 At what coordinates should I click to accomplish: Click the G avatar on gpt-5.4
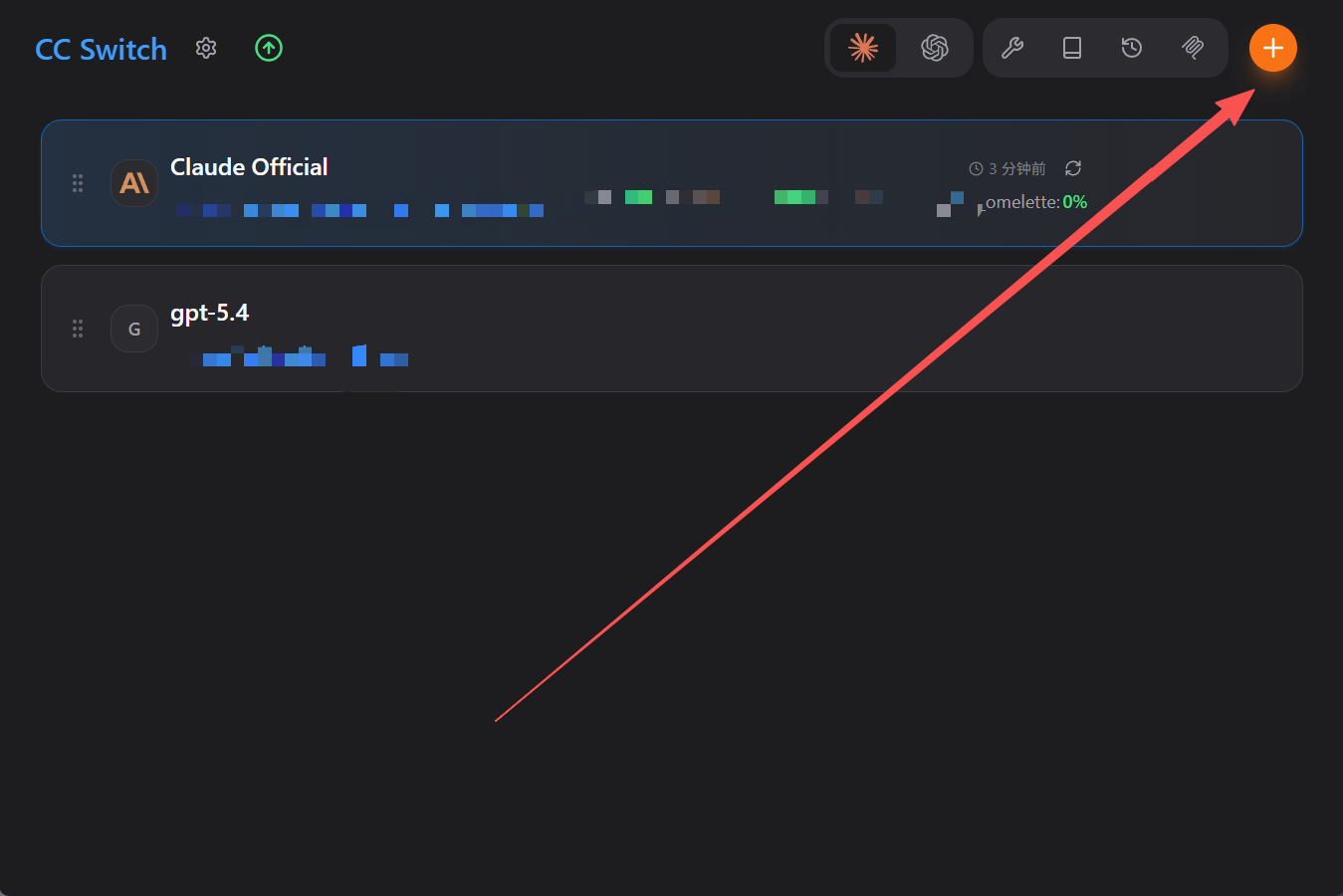134,329
